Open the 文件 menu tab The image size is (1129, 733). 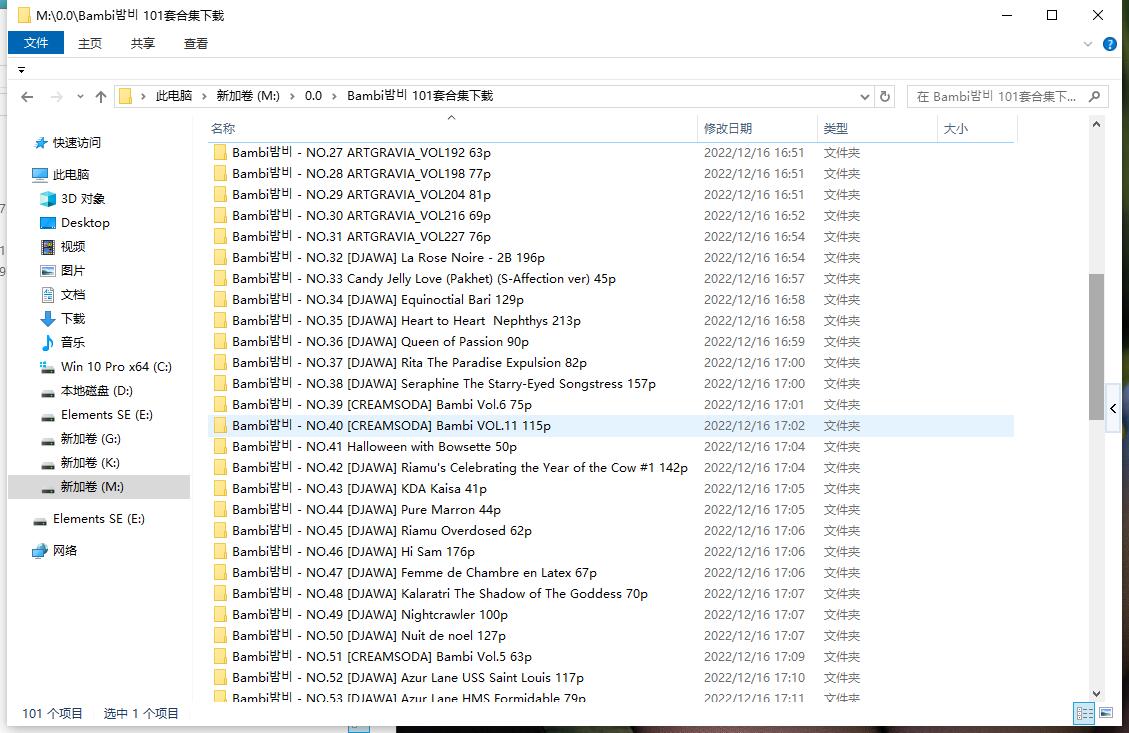tap(36, 43)
